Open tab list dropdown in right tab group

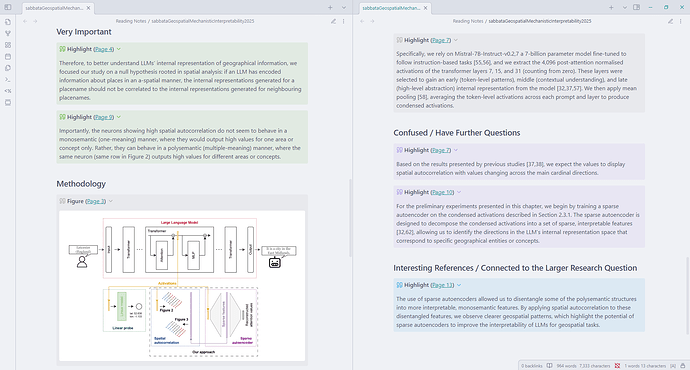click(x=624, y=7)
